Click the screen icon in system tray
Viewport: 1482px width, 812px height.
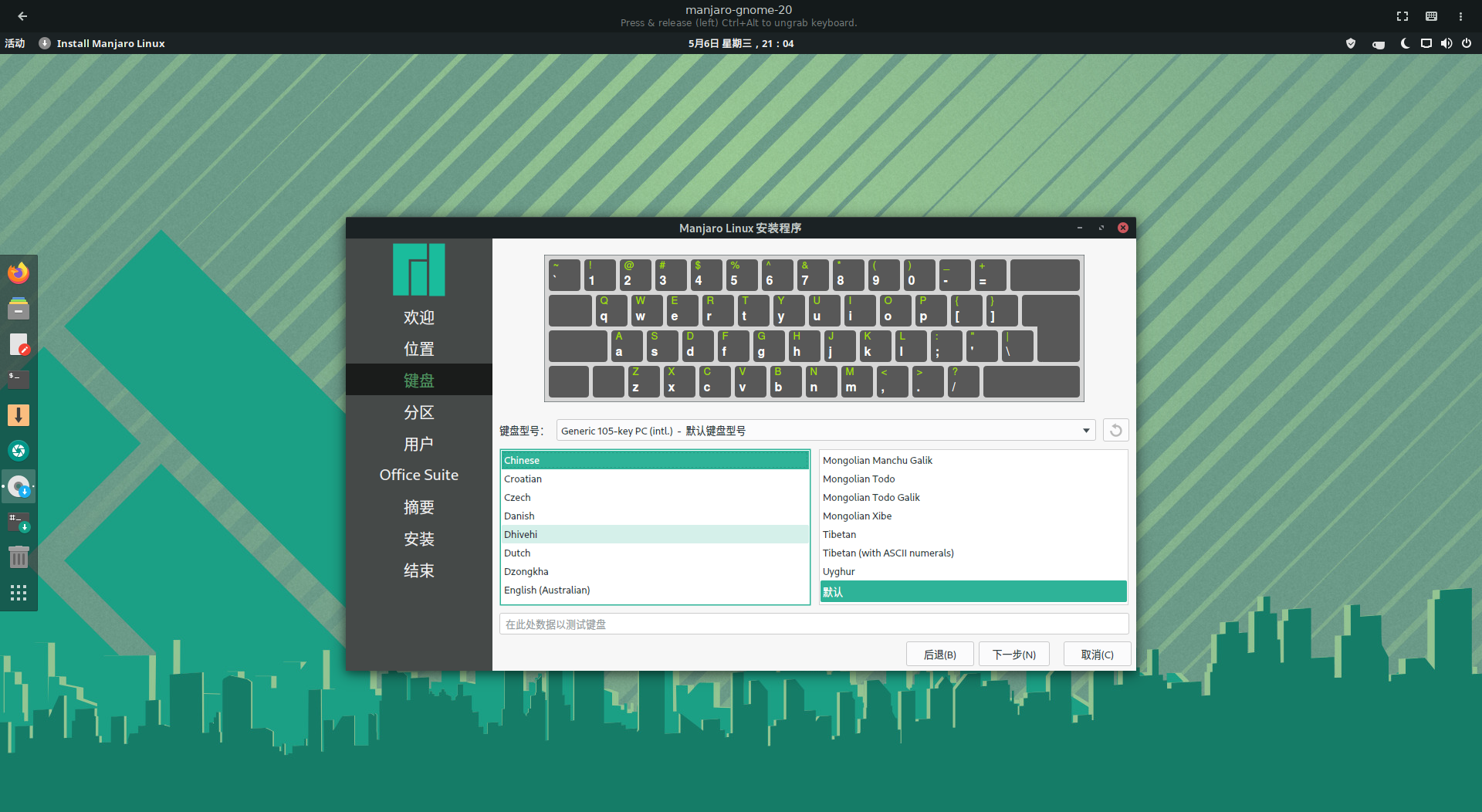[x=1426, y=44]
